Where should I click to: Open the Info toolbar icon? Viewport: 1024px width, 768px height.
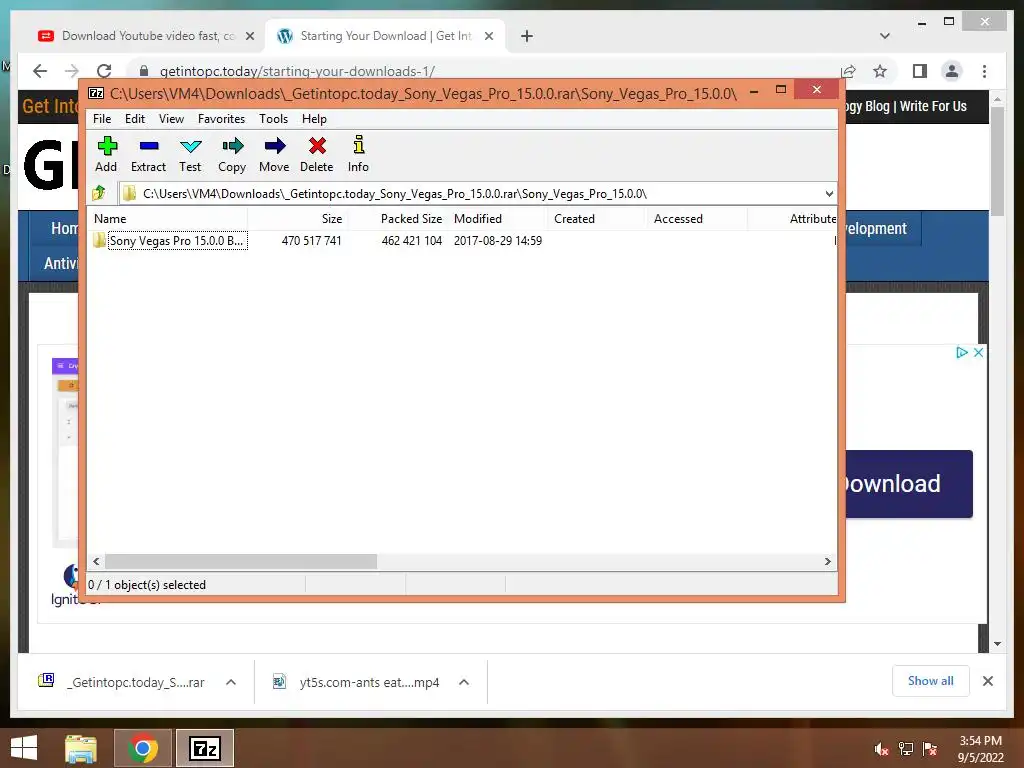(x=358, y=154)
